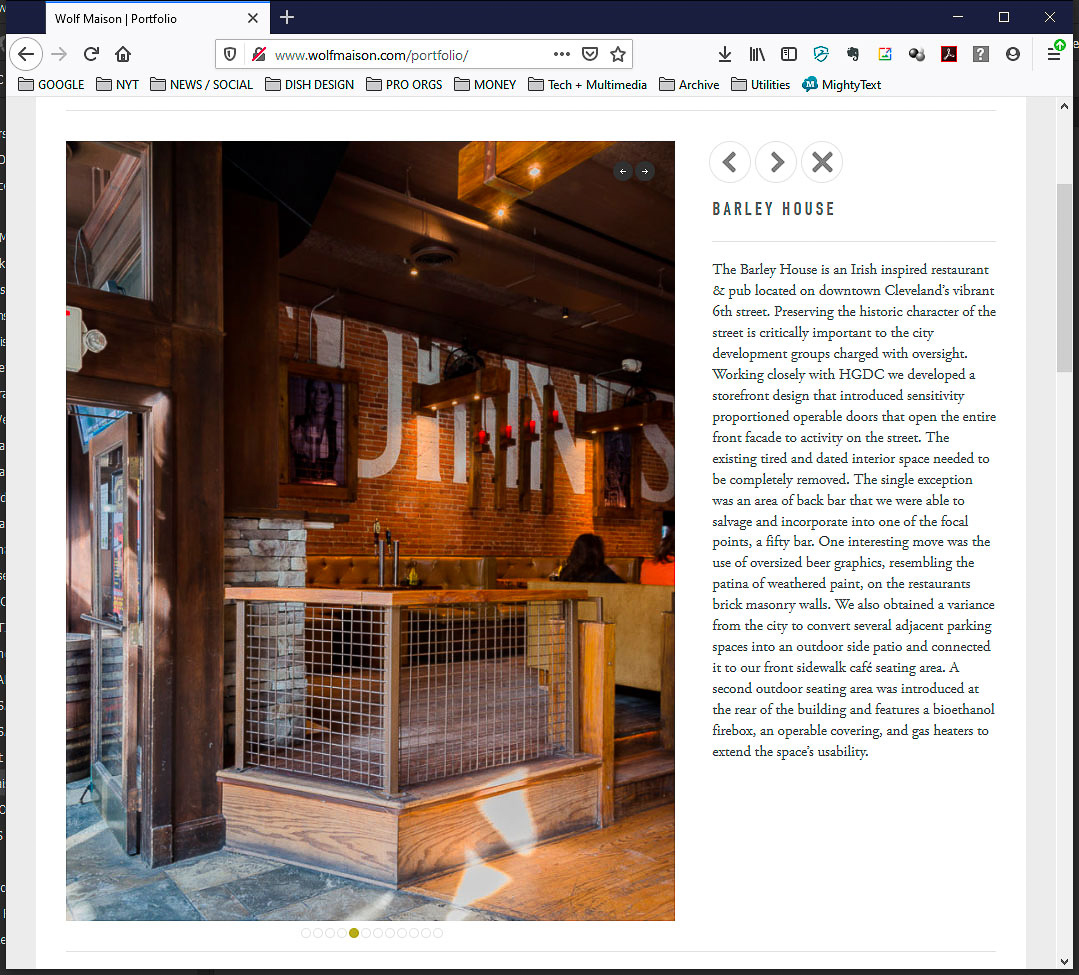Open the Downloads panel
The width and height of the screenshot is (1079, 975).
(x=725, y=54)
